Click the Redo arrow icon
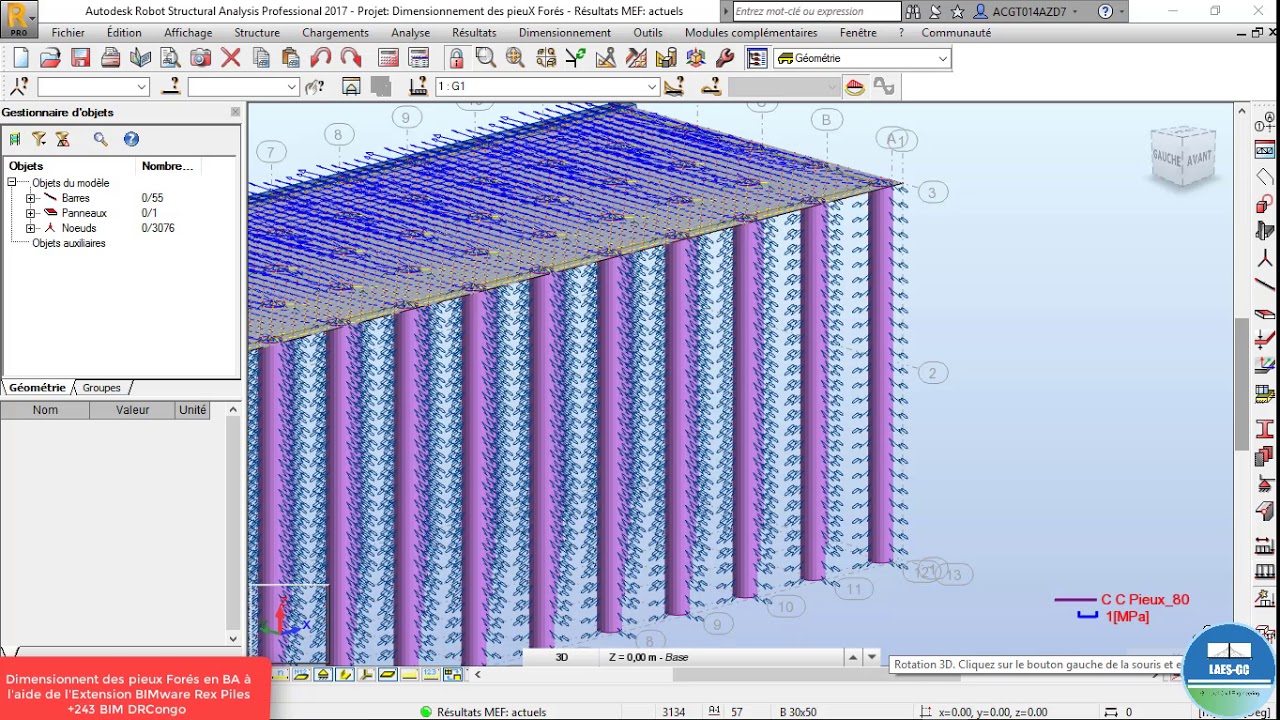This screenshot has height=720, width=1280. point(351,58)
